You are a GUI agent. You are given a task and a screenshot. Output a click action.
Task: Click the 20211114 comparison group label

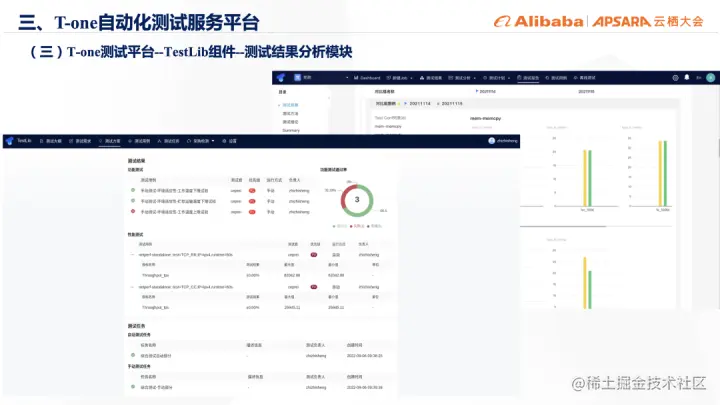click(x=420, y=104)
